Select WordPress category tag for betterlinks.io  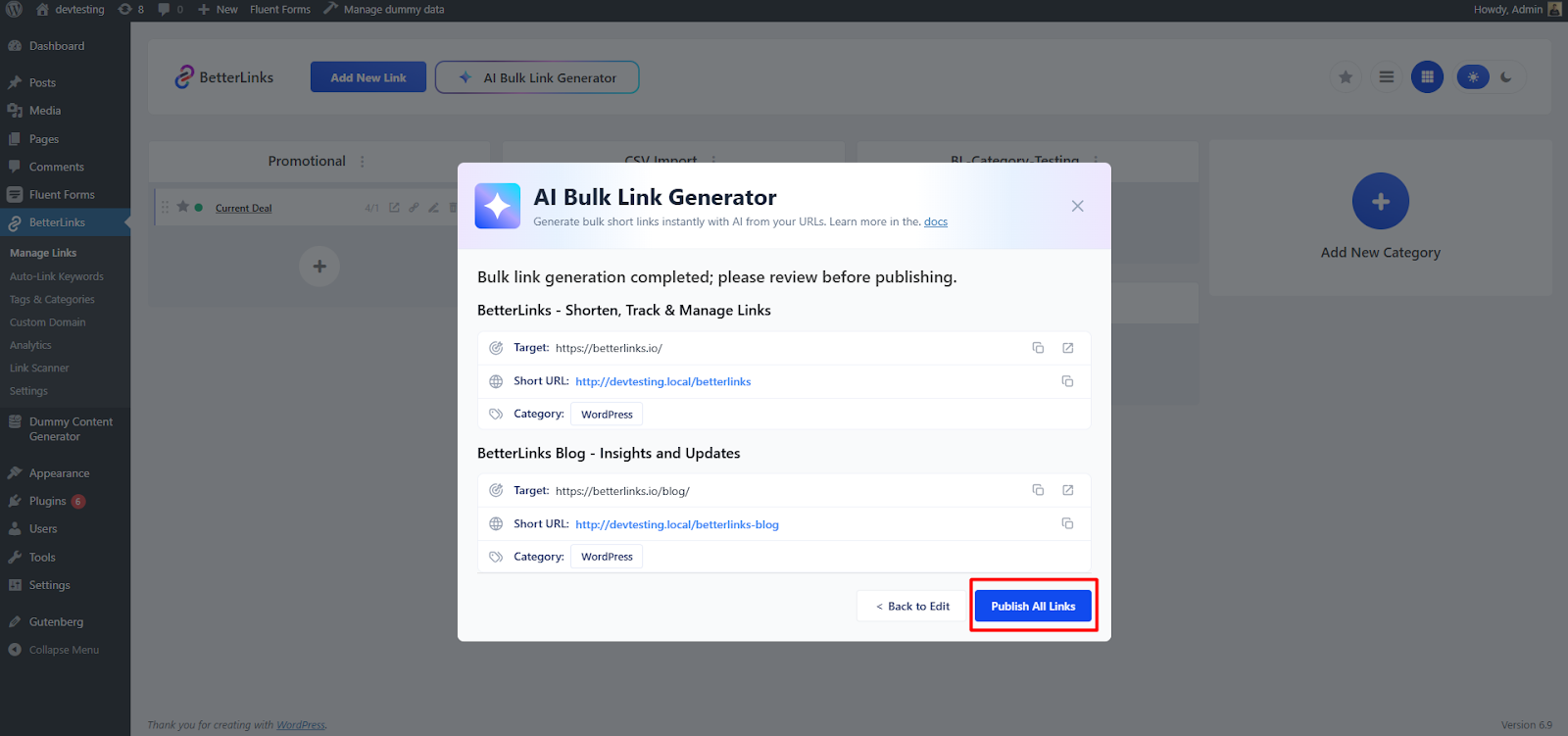click(607, 415)
